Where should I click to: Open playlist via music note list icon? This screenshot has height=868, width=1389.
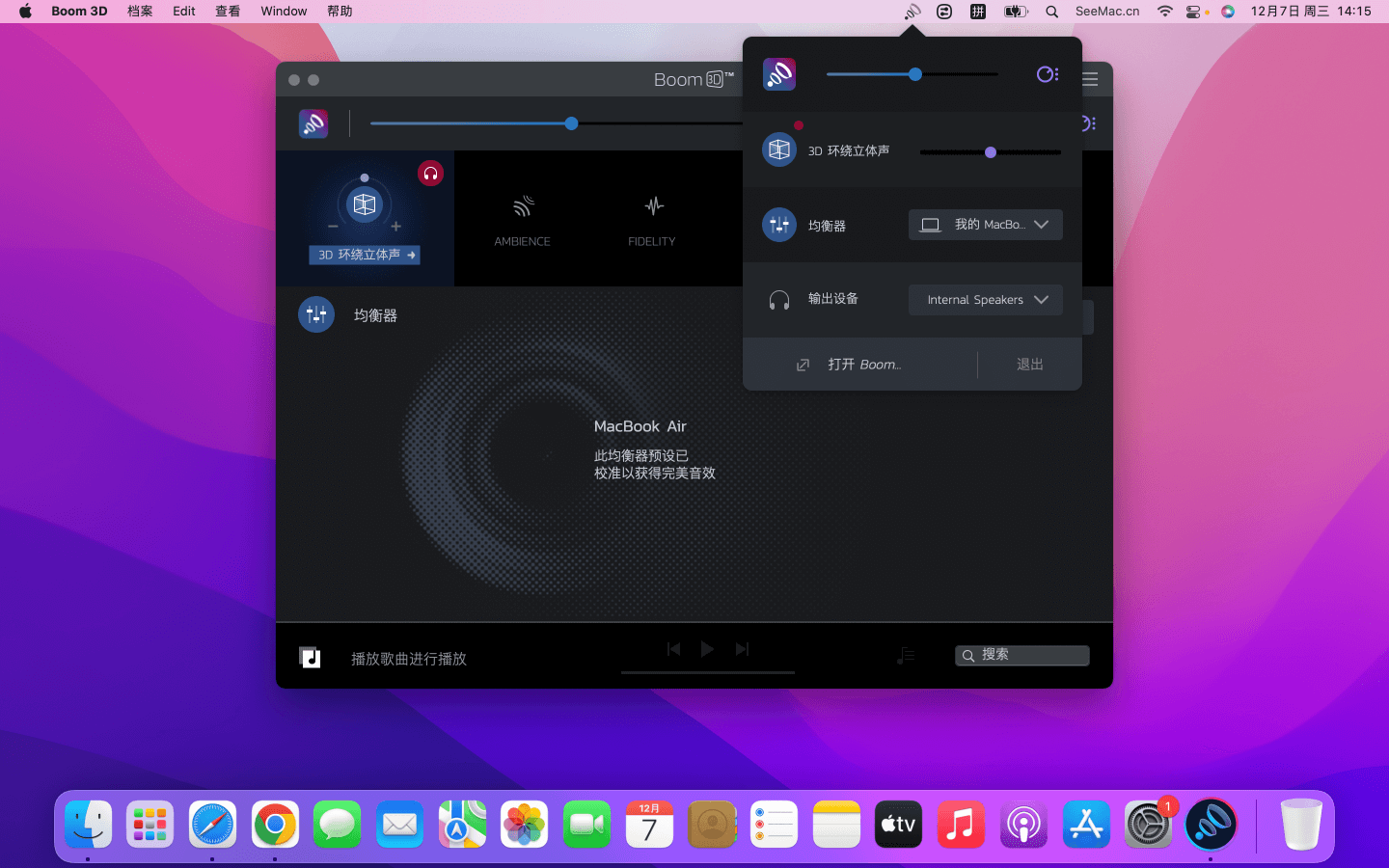(905, 656)
